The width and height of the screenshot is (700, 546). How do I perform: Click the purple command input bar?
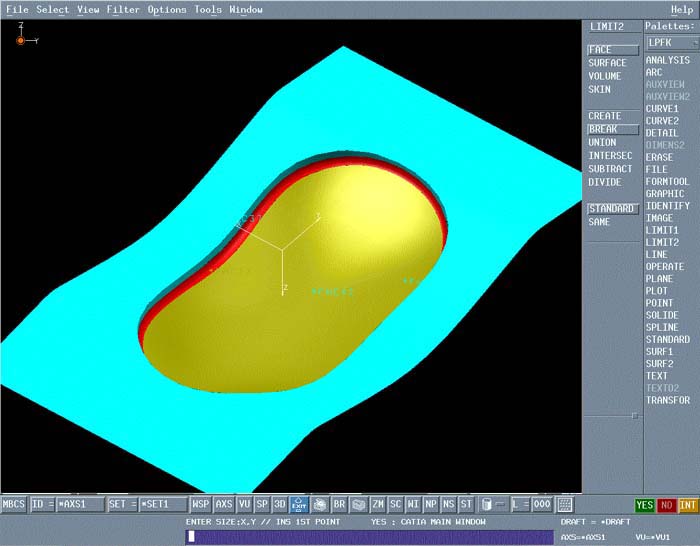[370, 537]
